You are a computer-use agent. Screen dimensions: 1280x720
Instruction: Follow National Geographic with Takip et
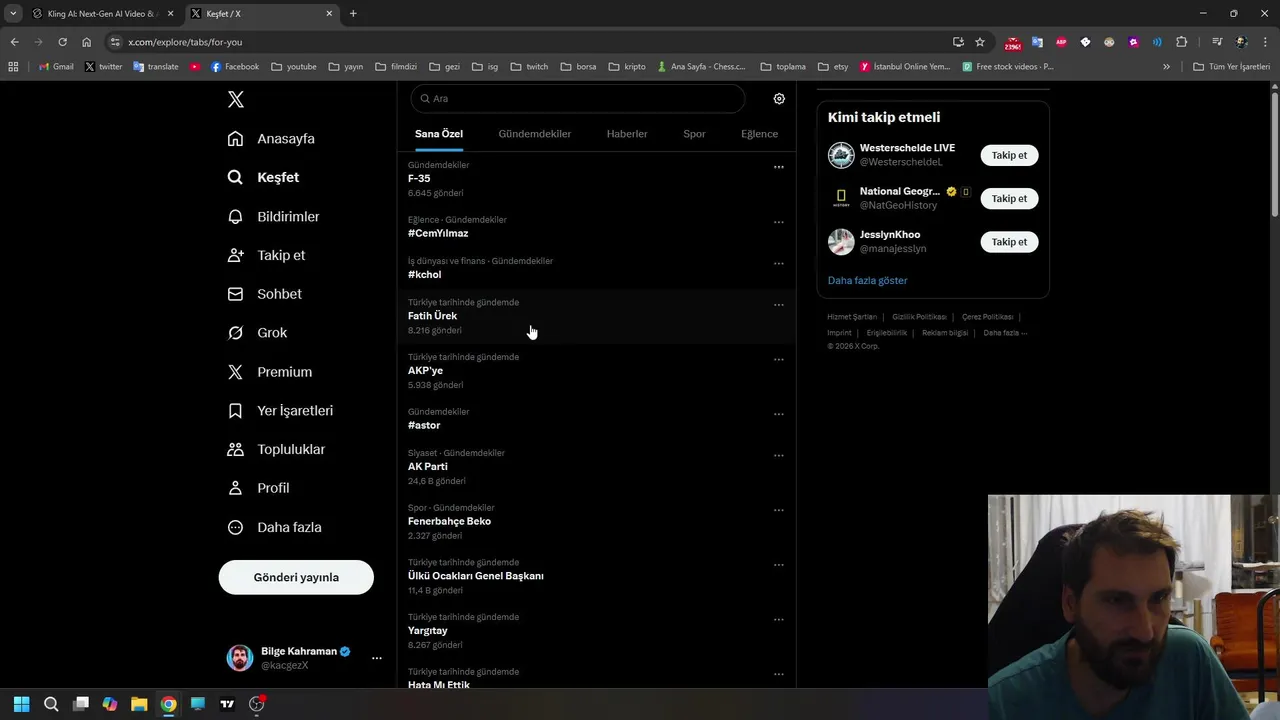tap(1009, 198)
